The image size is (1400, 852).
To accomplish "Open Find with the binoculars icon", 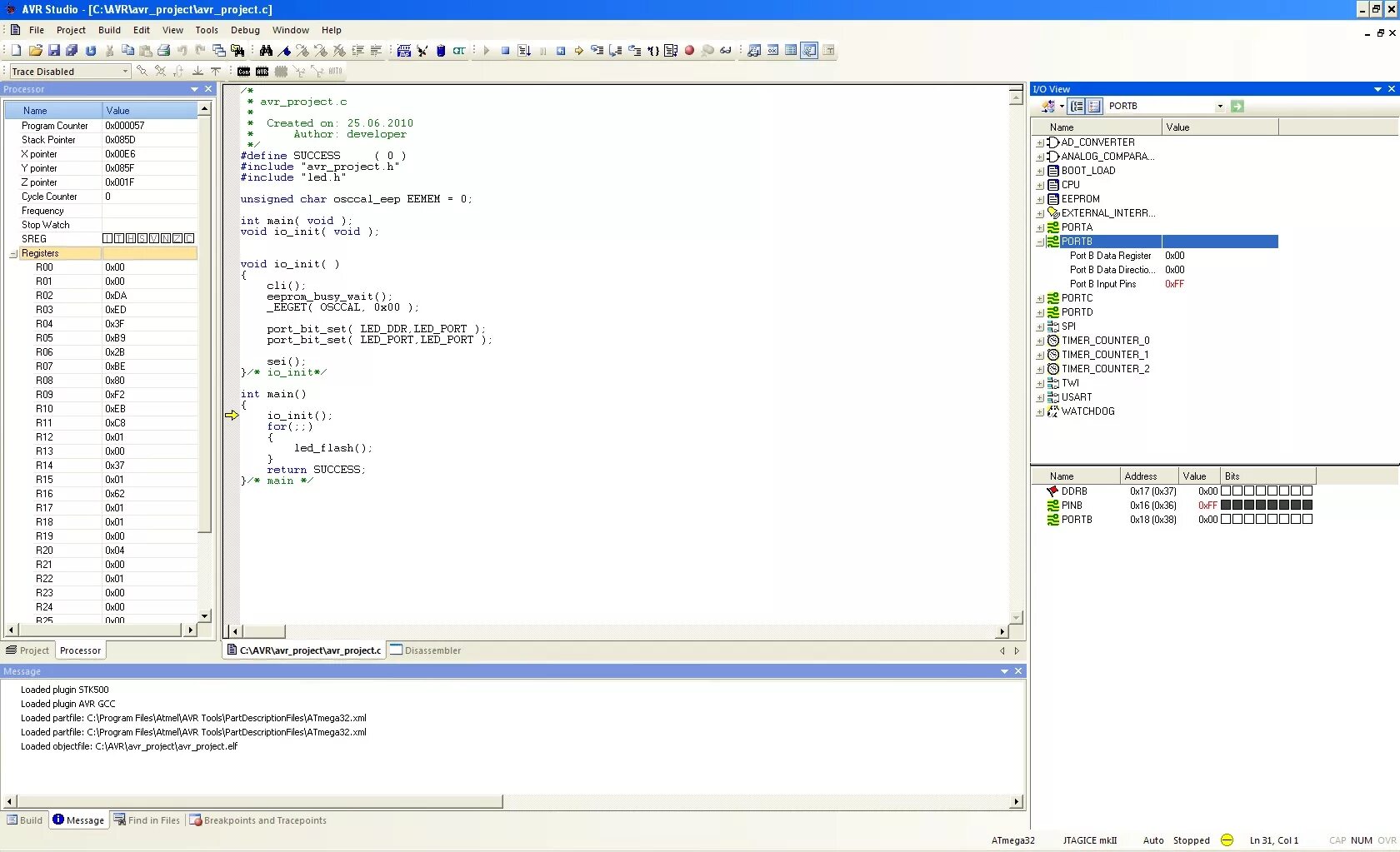I will [266, 51].
